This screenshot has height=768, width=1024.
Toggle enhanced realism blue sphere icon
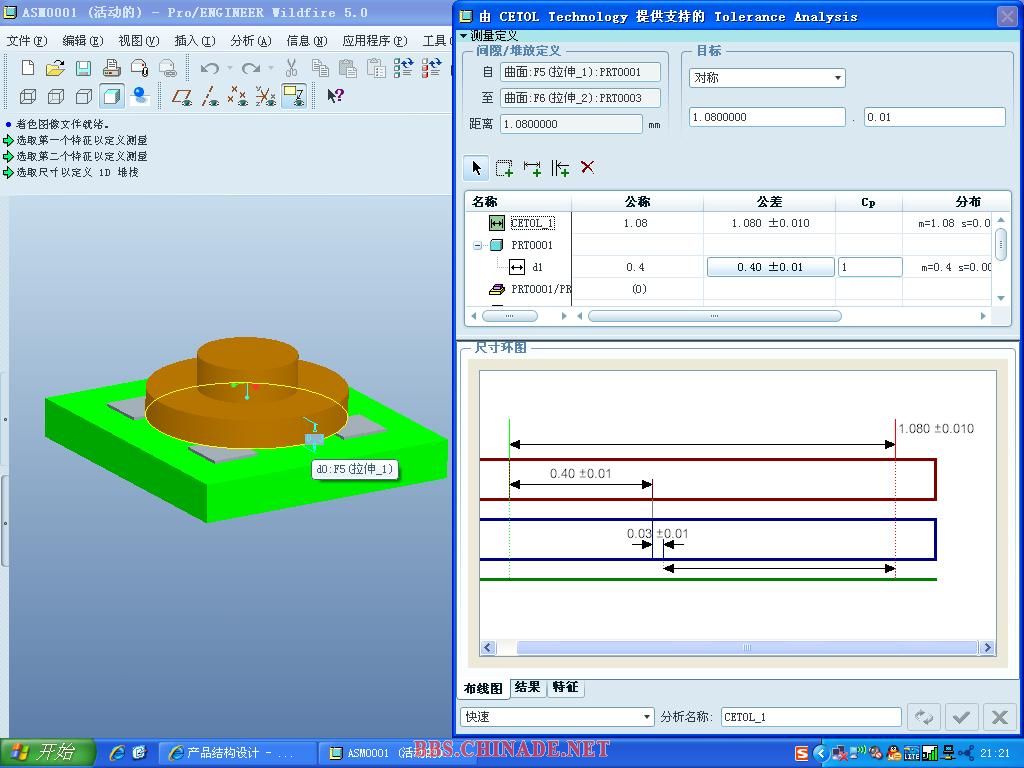pos(140,97)
